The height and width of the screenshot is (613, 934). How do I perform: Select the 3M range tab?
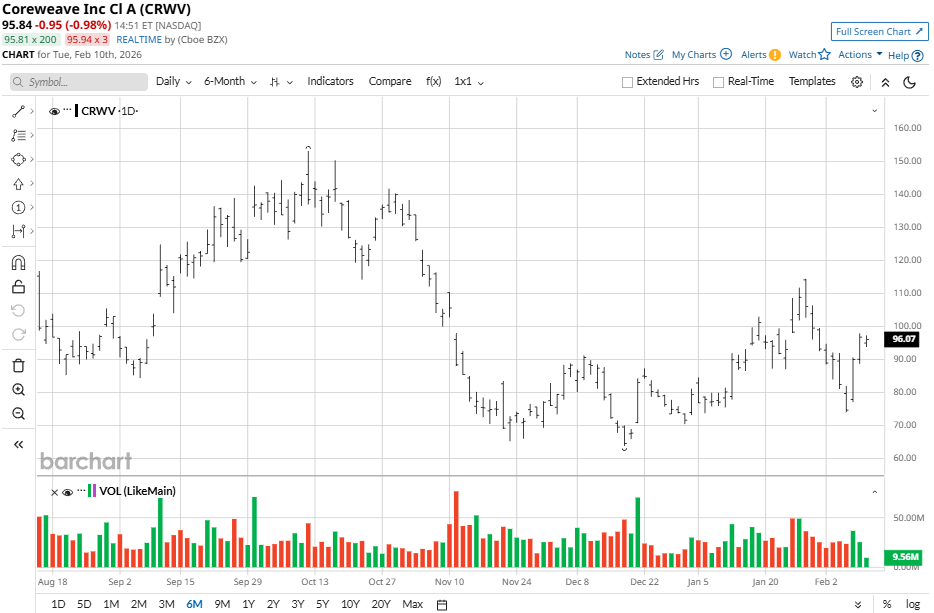pos(166,604)
